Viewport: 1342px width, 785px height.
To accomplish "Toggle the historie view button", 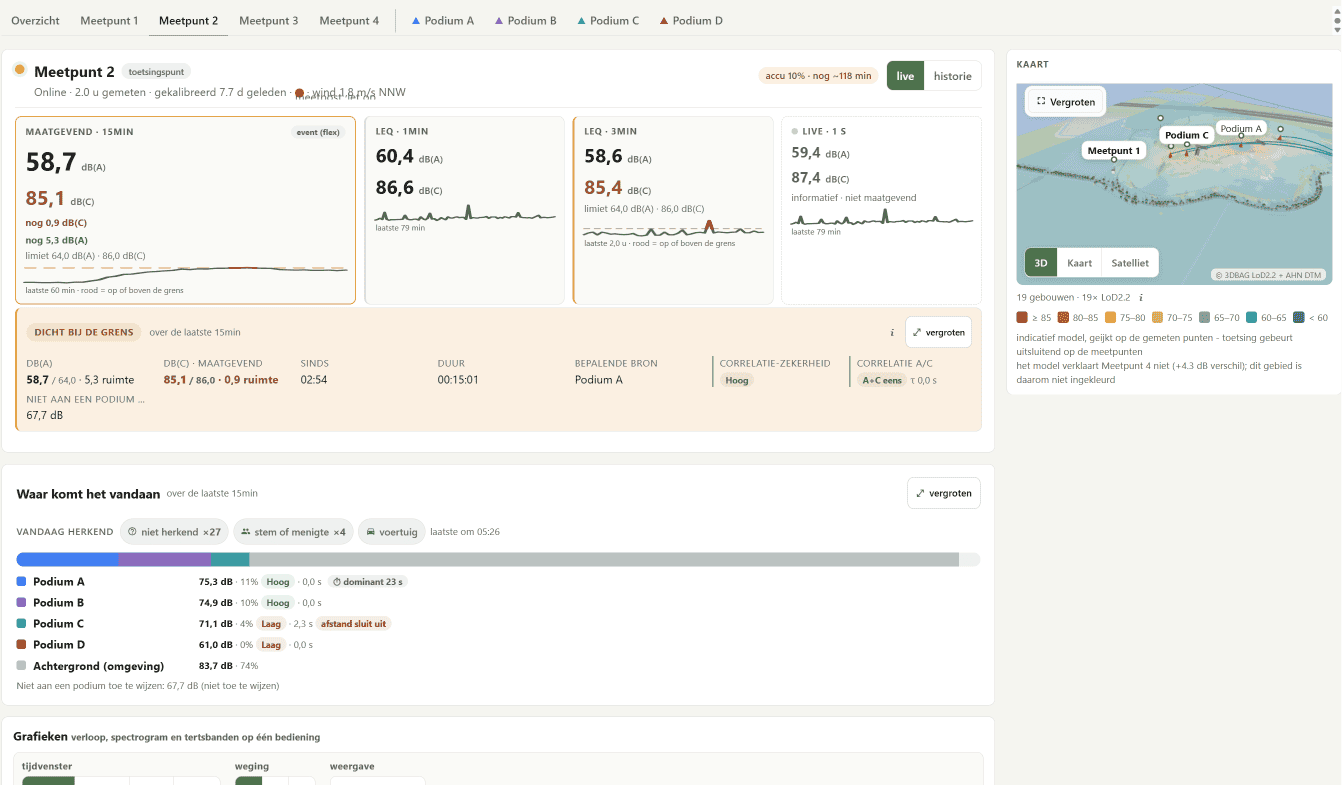I will (952, 76).
